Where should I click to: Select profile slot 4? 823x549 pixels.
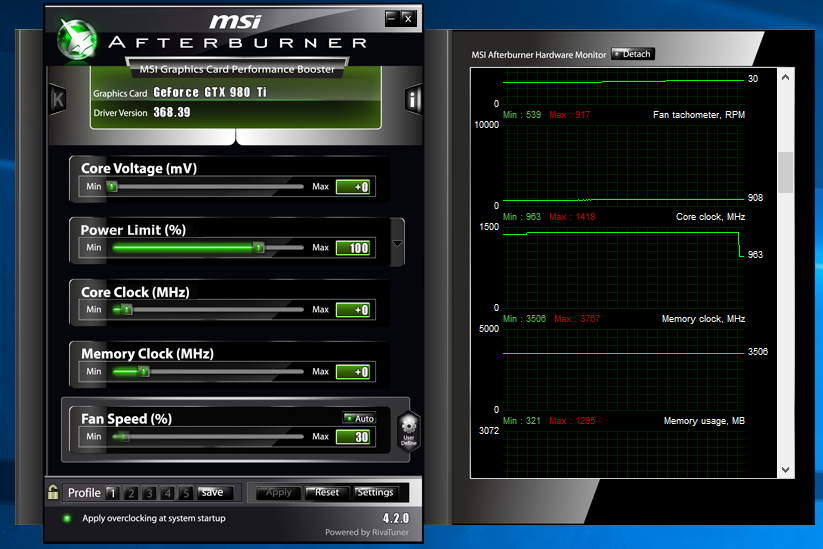pyautogui.click(x=167, y=493)
